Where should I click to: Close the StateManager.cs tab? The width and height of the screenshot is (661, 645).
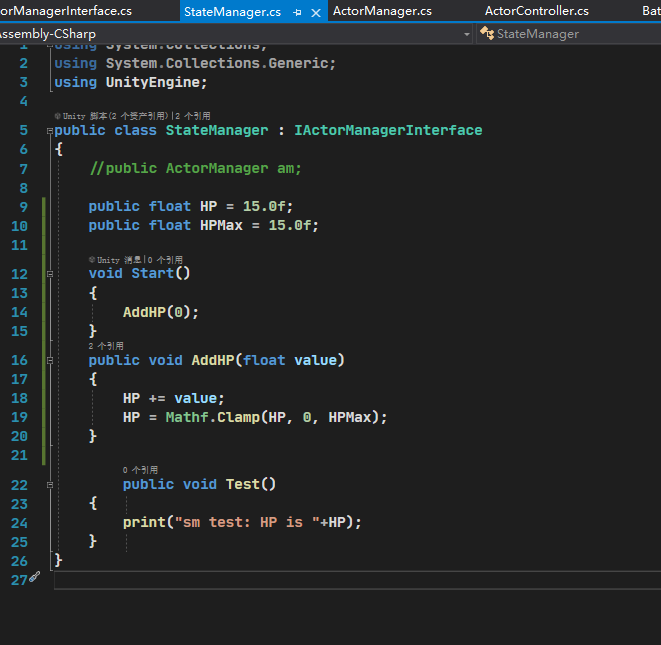coord(316,12)
